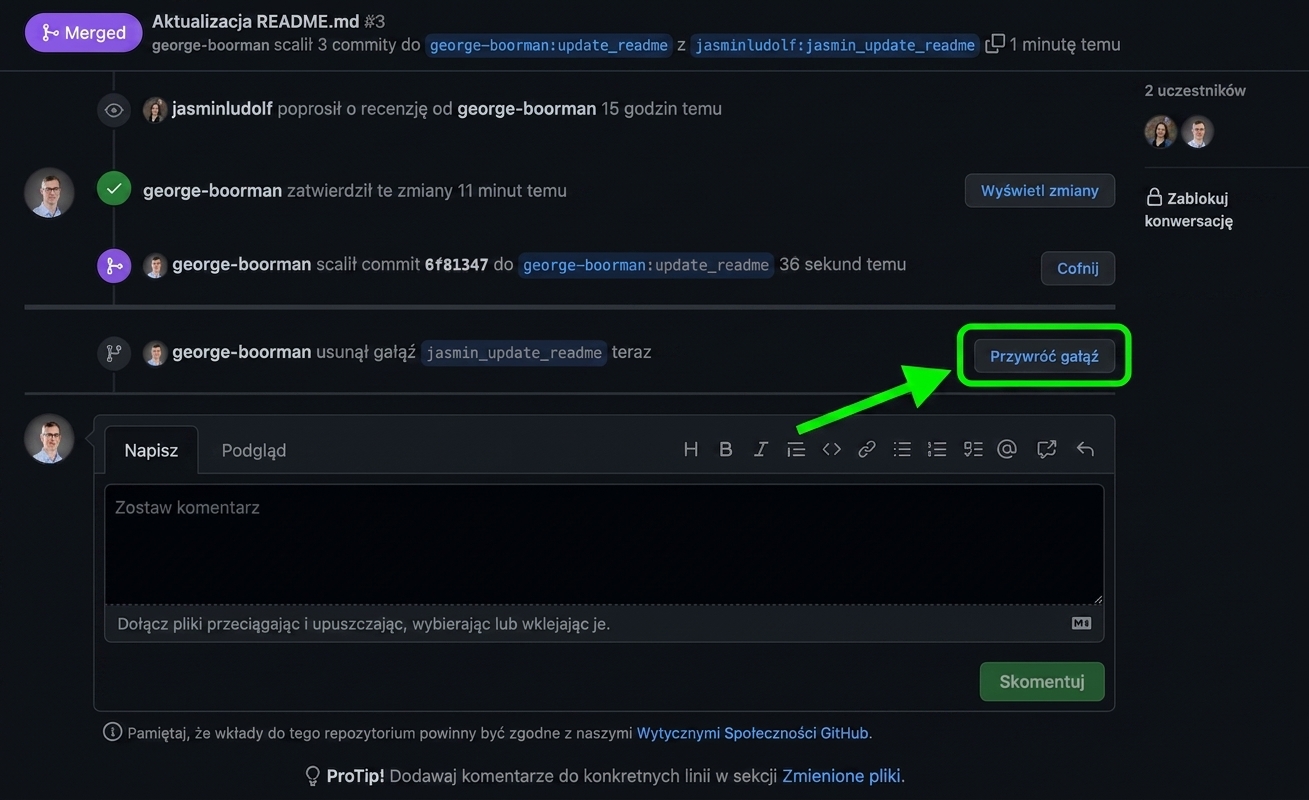Click the female participant avatar in sidebar
Image resolution: width=1309 pixels, height=800 pixels.
(x=1161, y=131)
